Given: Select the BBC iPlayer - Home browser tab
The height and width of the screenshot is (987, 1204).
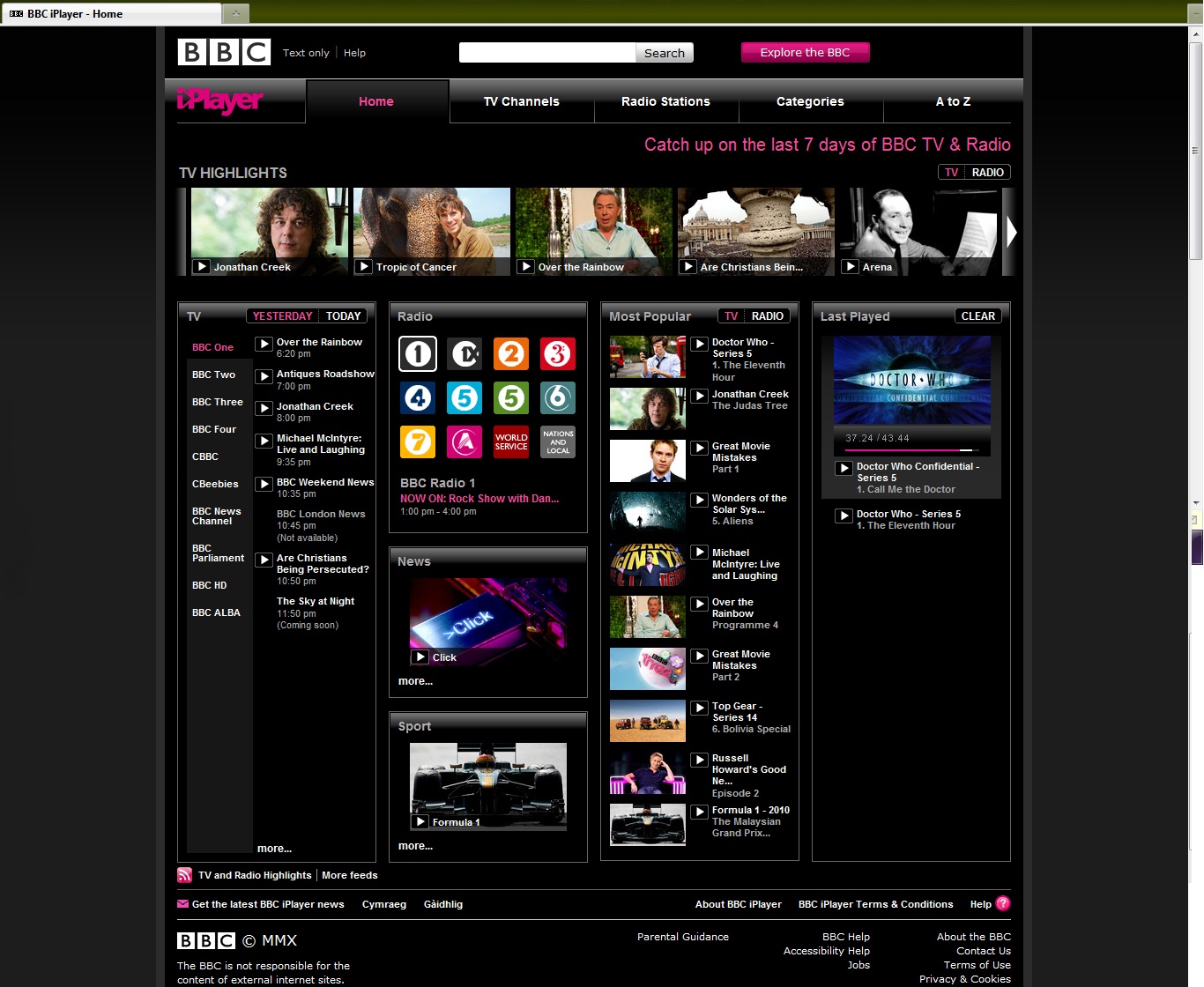Looking at the screenshot, I should pyautogui.click(x=110, y=13).
